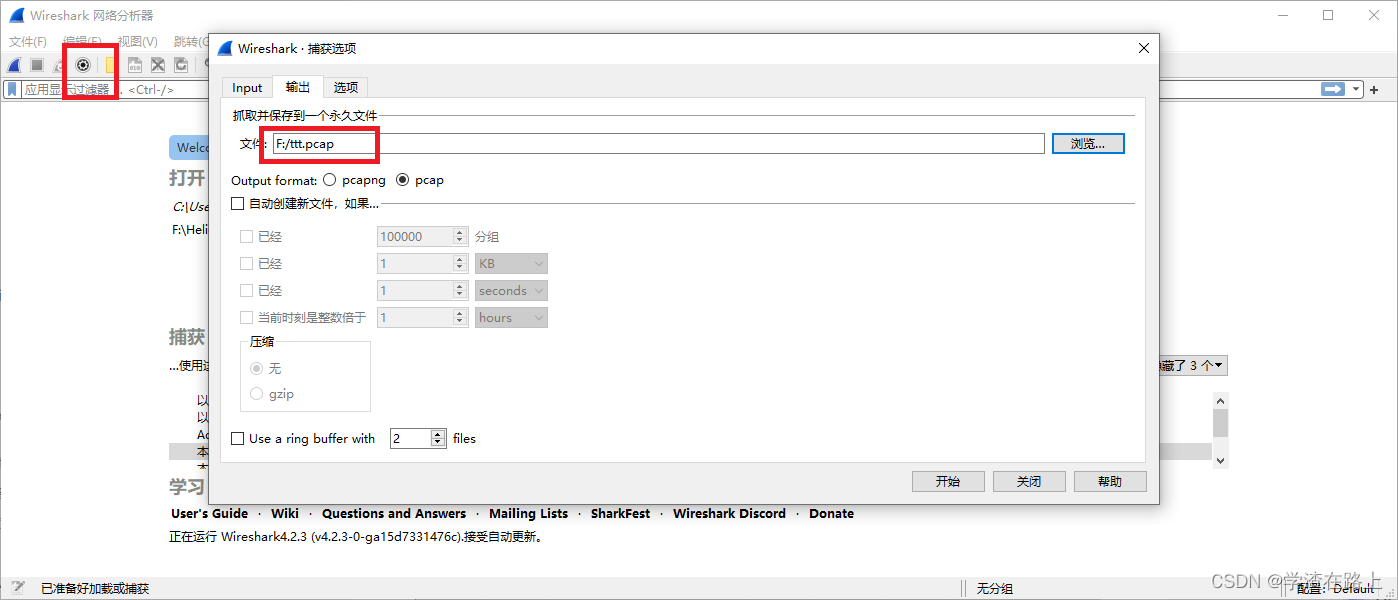Click the 开始 start button
Viewport: 1398px width, 600px height.
point(948,482)
